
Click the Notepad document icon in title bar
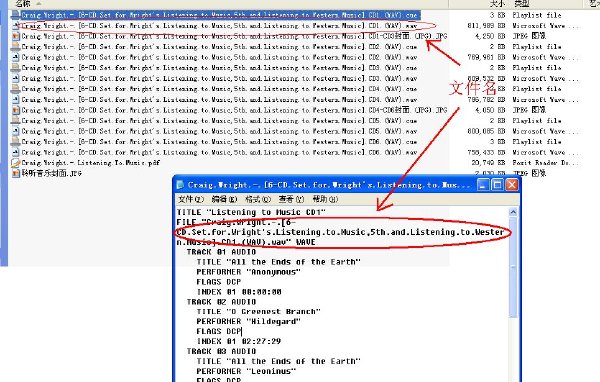(180, 185)
